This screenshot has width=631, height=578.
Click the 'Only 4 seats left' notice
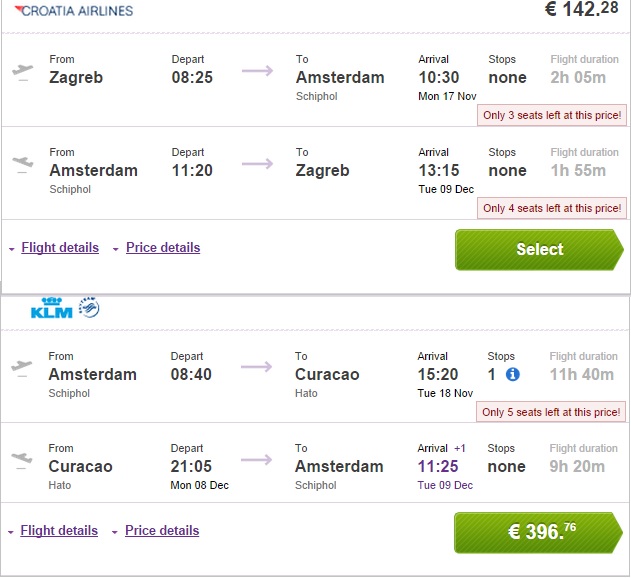pyautogui.click(x=551, y=208)
